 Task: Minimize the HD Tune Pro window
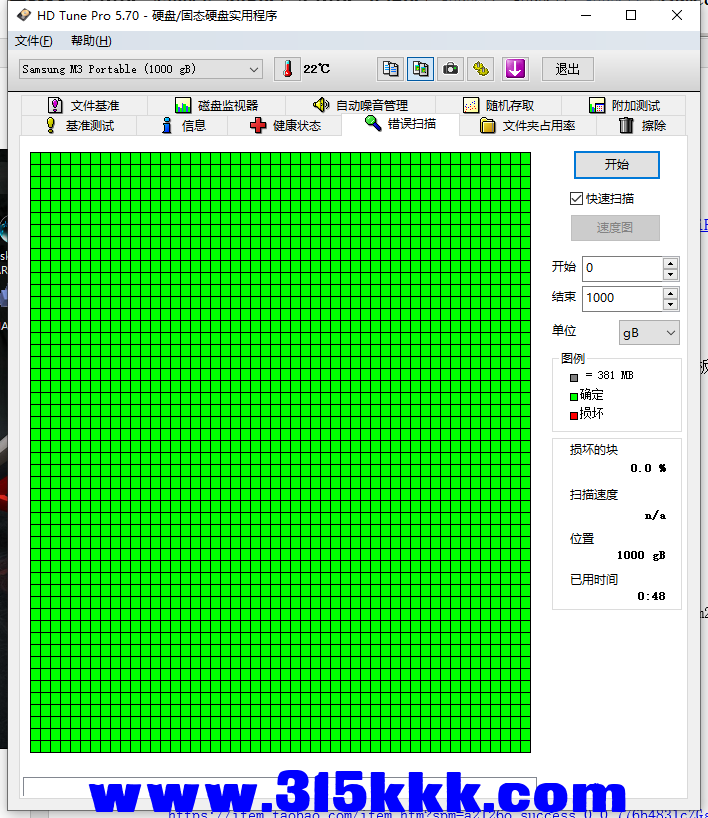(586, 15)
